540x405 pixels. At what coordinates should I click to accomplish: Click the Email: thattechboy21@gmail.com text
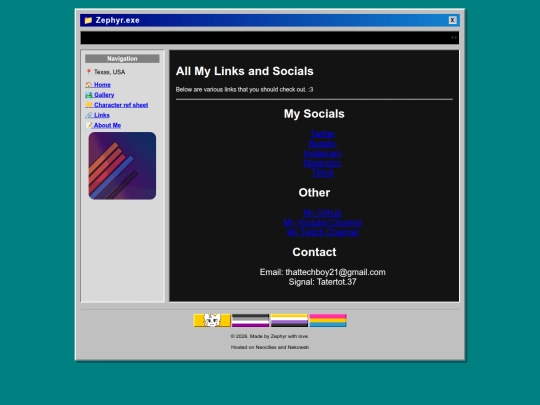click(322, 272)
